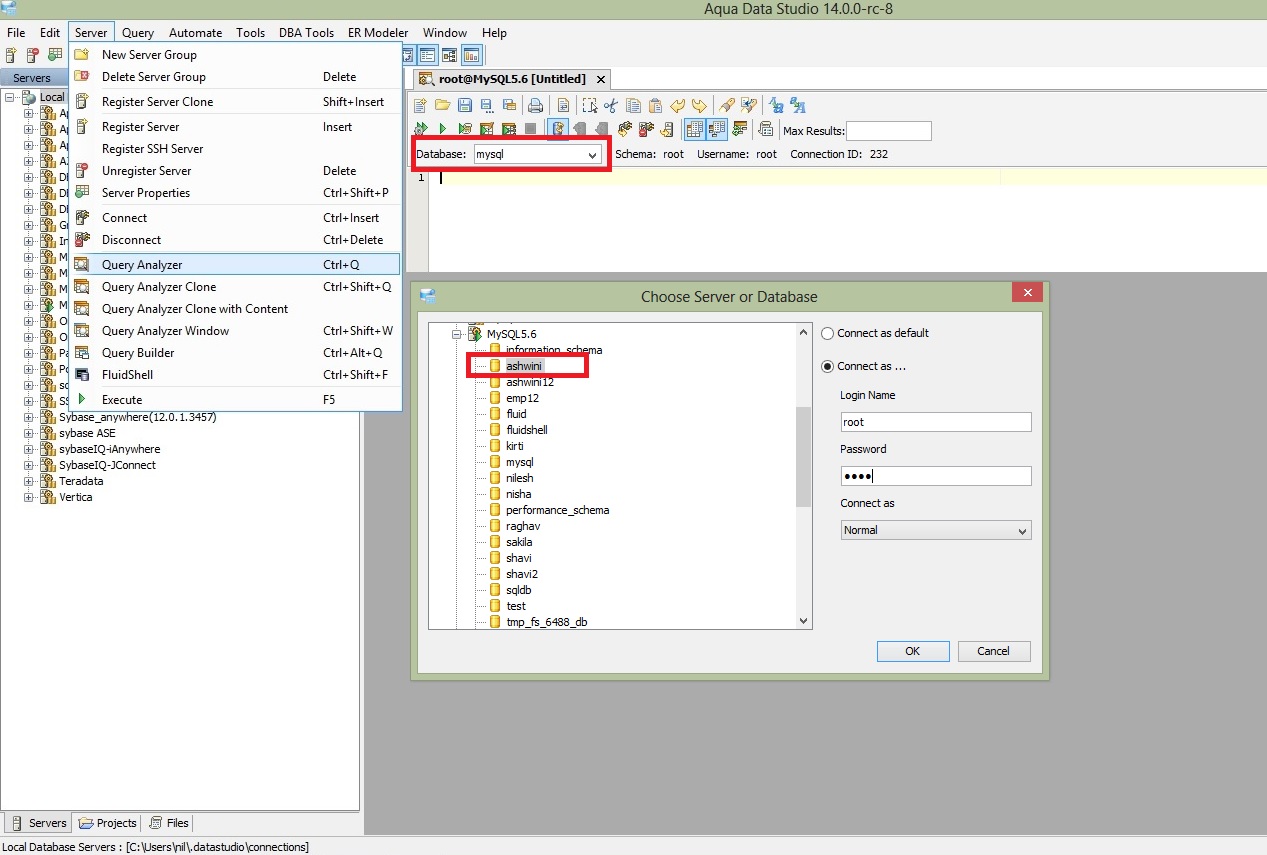Screen dimensions: 1267x855
Task: Choose Query Analyzer from Server menu
Action: pos(235,265)
